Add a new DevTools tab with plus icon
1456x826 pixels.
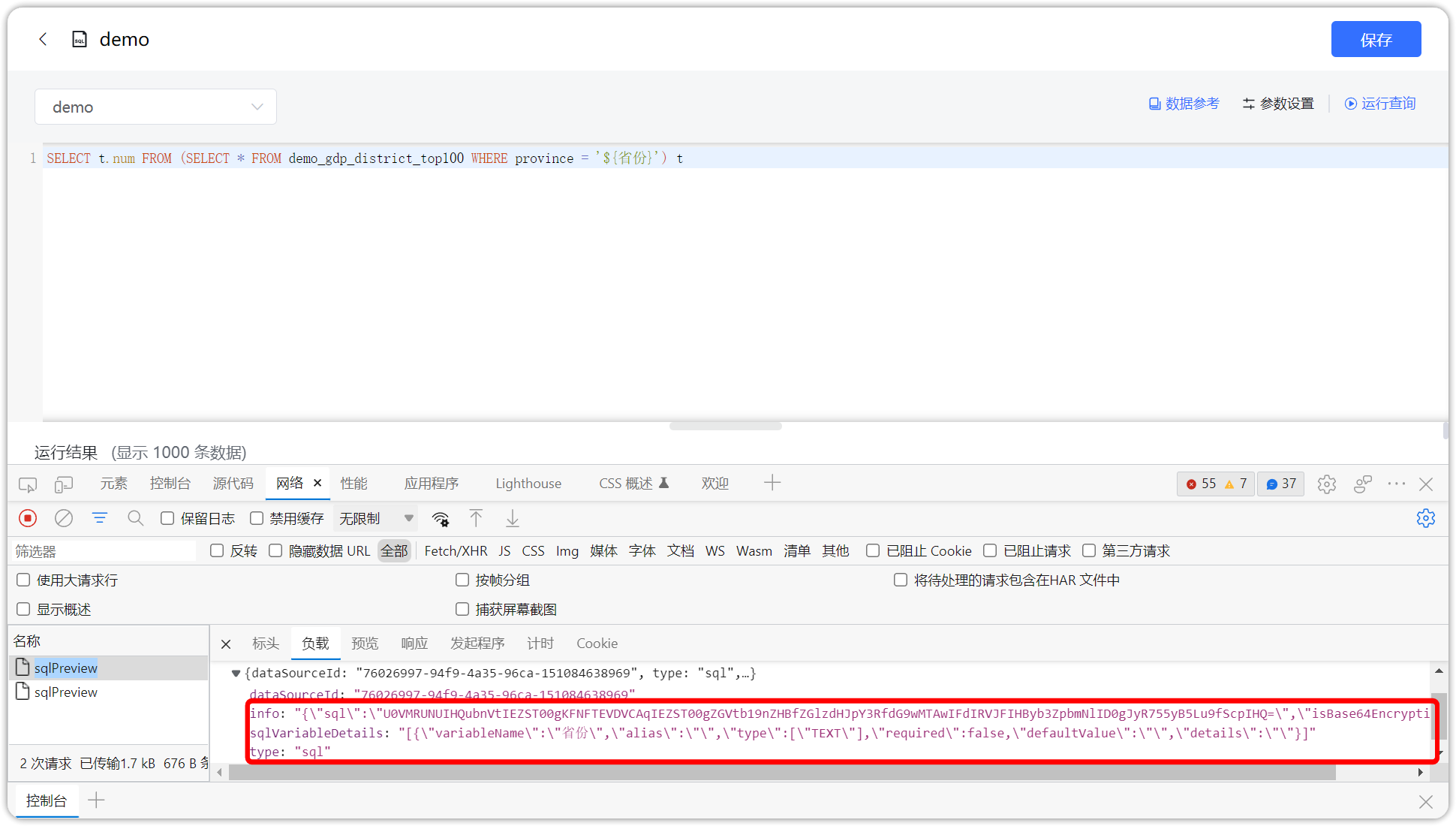point(772,483)
